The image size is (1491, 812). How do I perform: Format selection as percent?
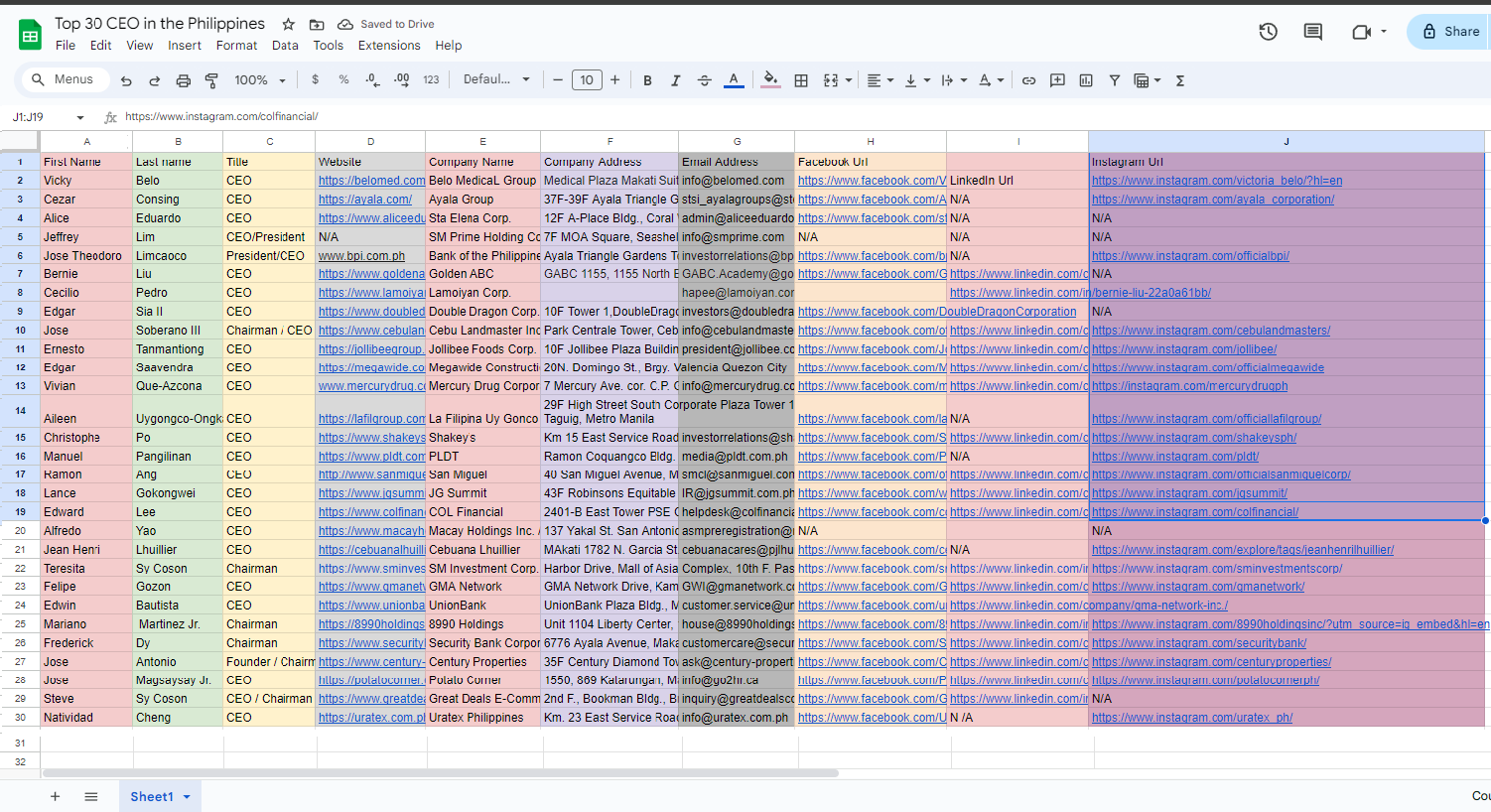[x=343, y=80]
